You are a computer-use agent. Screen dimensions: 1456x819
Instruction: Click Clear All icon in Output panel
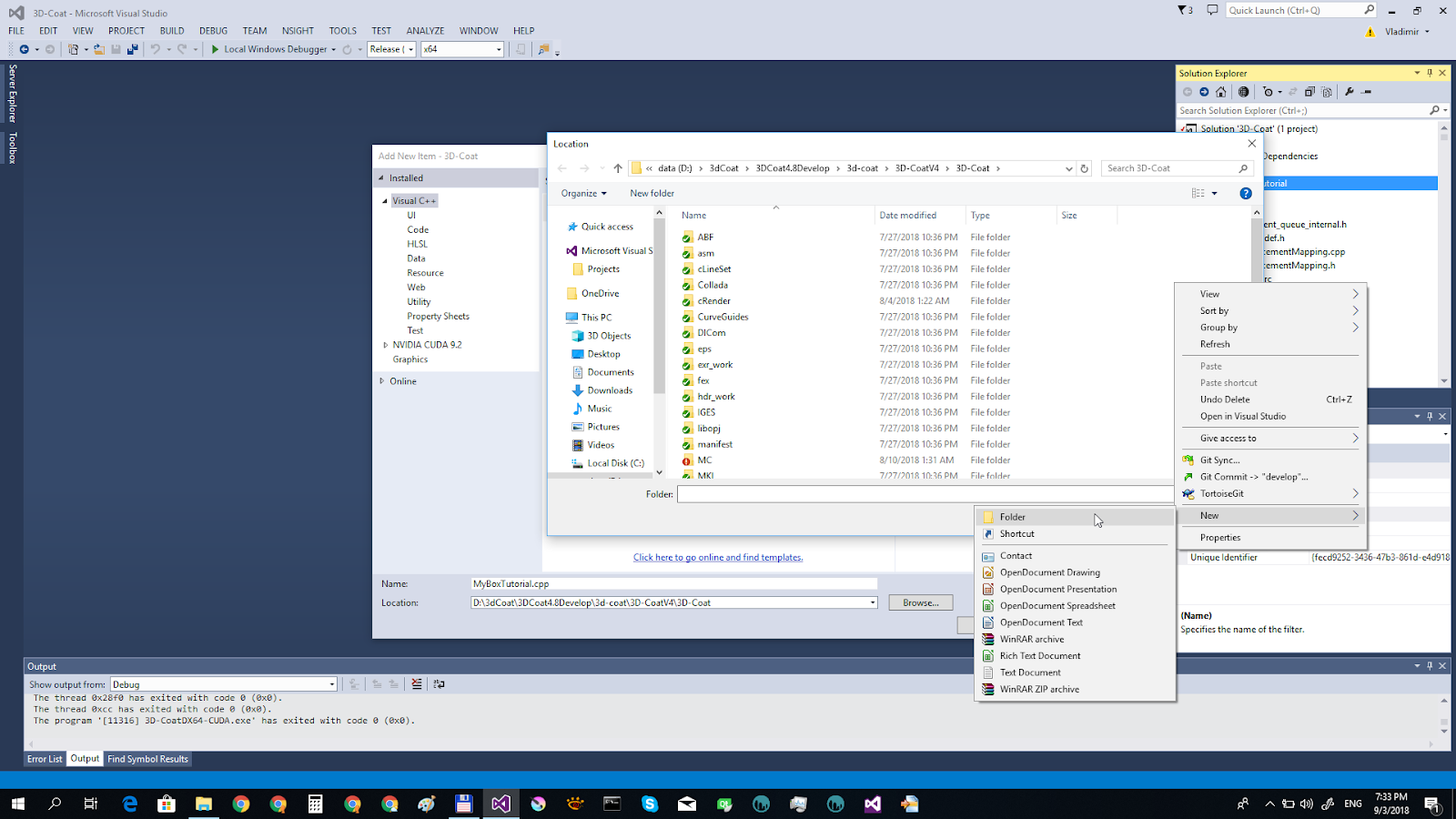[417, 684]
